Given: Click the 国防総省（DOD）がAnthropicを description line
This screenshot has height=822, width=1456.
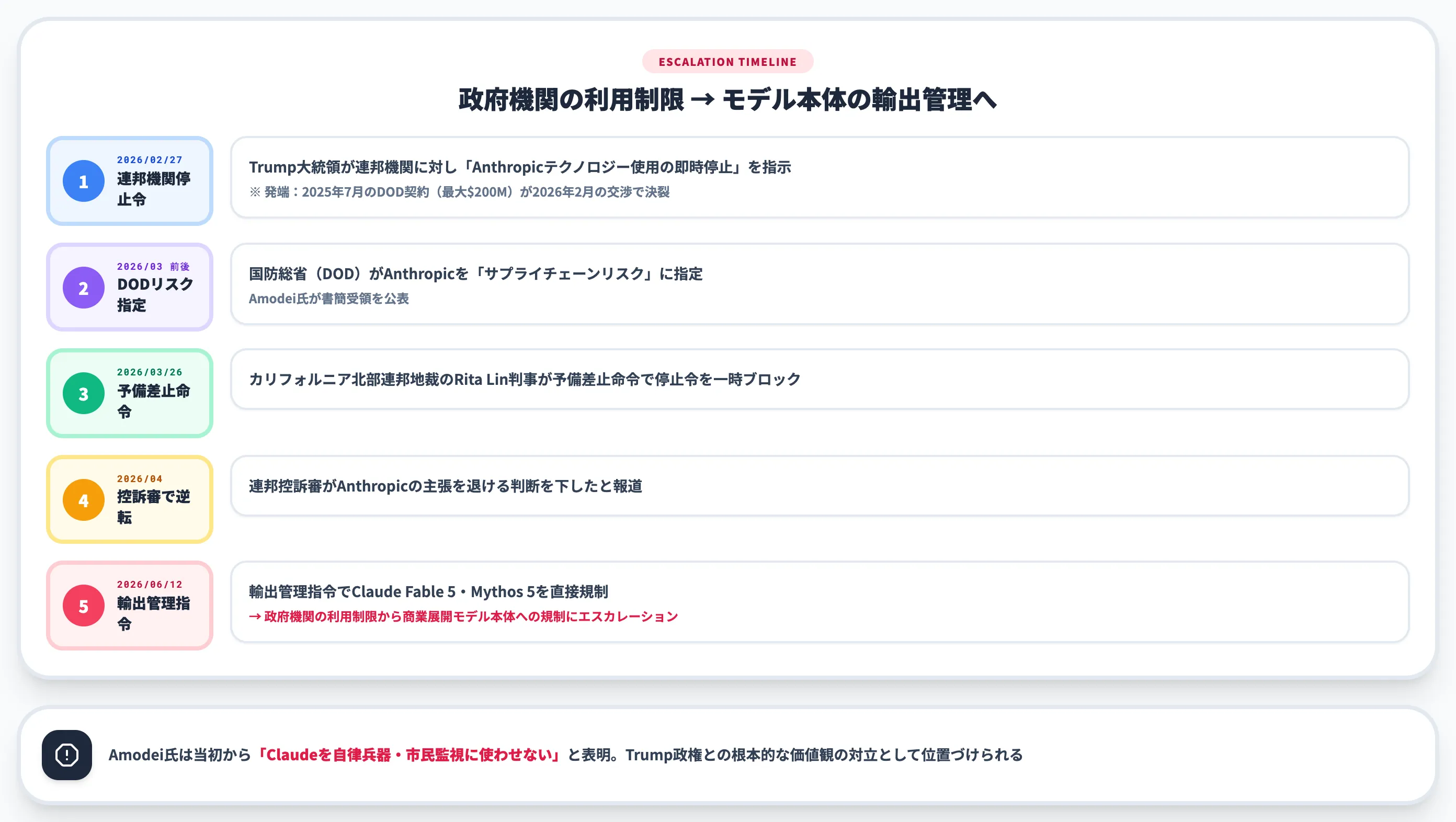Looking at the screenshot, I should tap(476, 274).
